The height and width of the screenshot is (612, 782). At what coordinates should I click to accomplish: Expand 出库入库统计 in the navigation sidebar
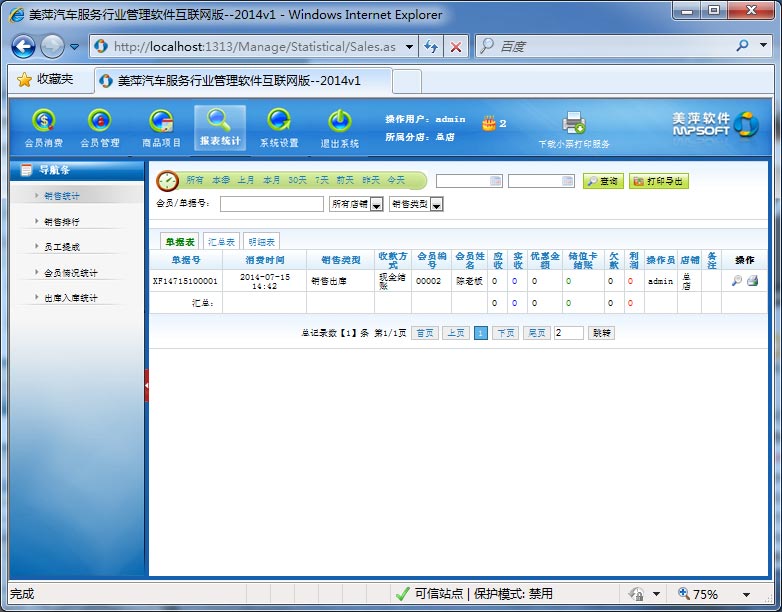click(70, 298)
